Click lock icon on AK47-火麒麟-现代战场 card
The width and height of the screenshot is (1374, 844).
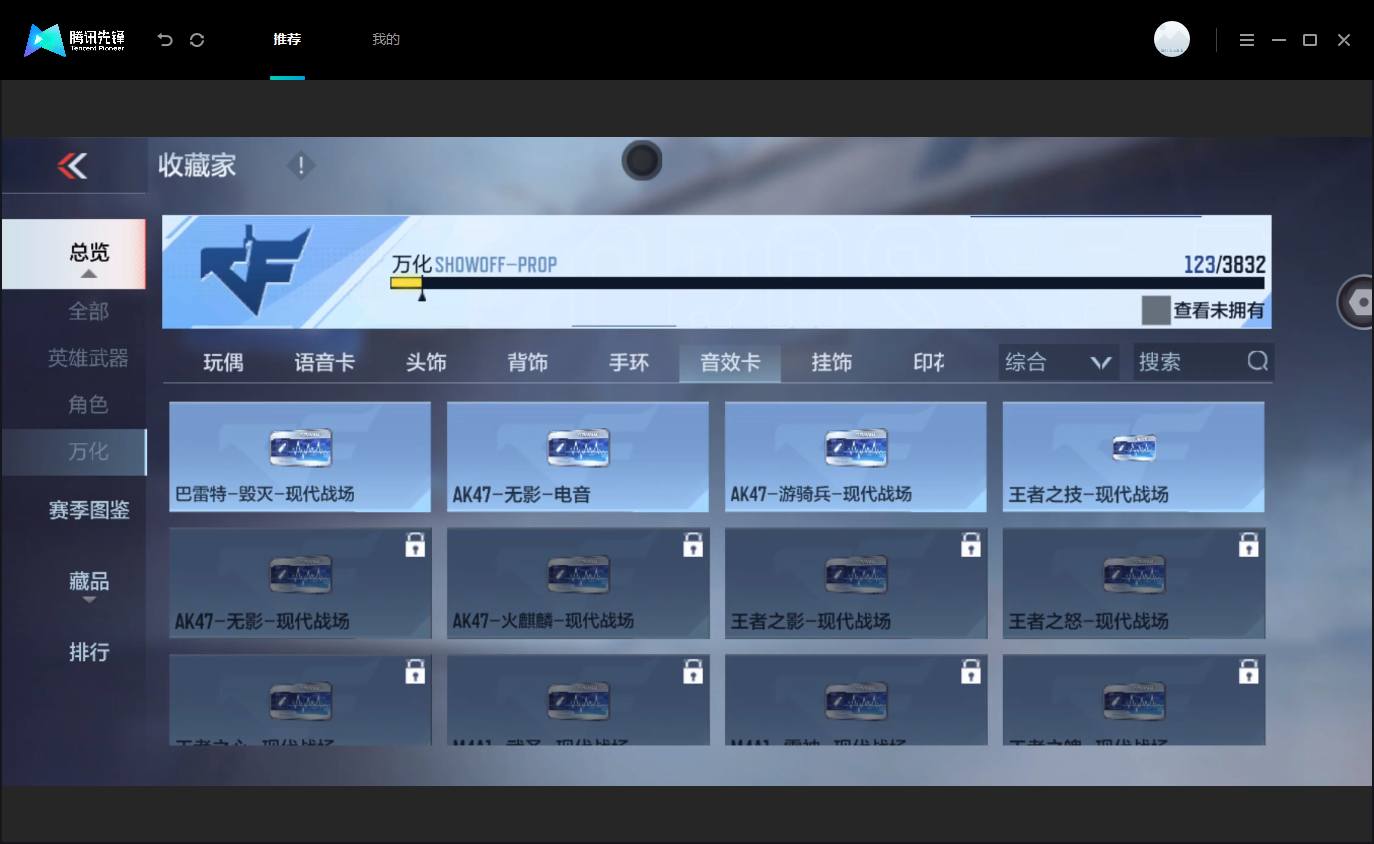pos(693,545)
